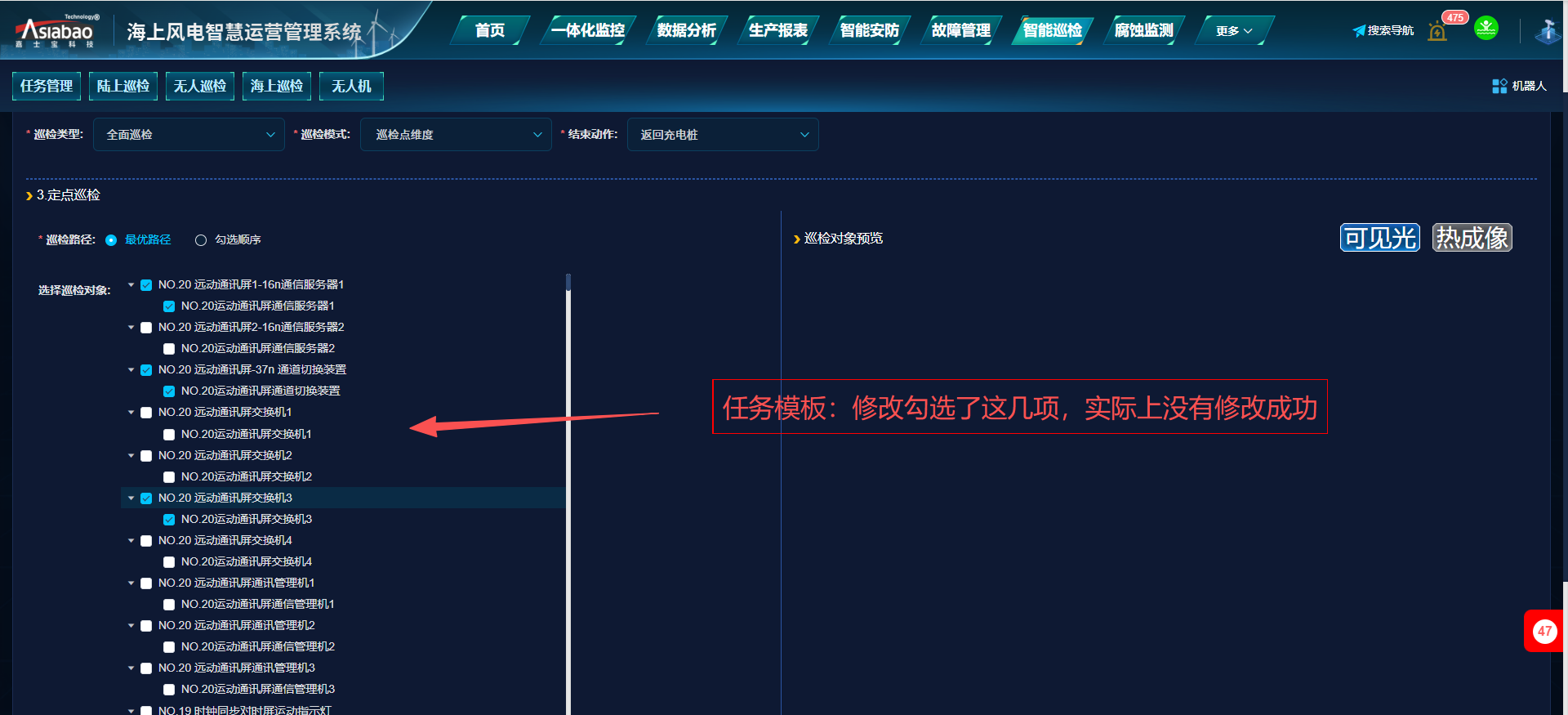Click the wind turbine 3D model icon

[1547, 31]
